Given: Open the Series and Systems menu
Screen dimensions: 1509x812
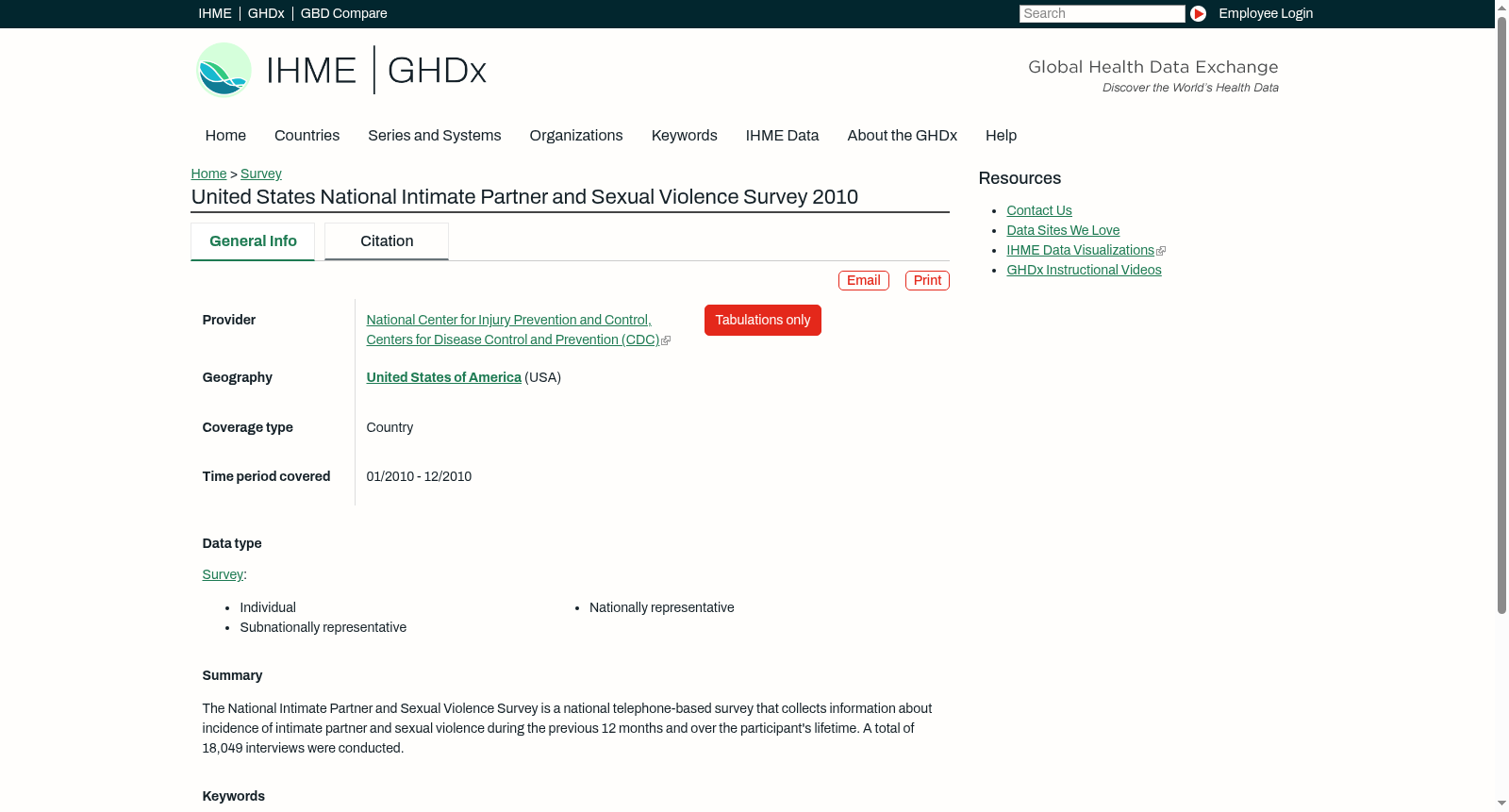Looking at the screenshot, I should tap(434, 135).
